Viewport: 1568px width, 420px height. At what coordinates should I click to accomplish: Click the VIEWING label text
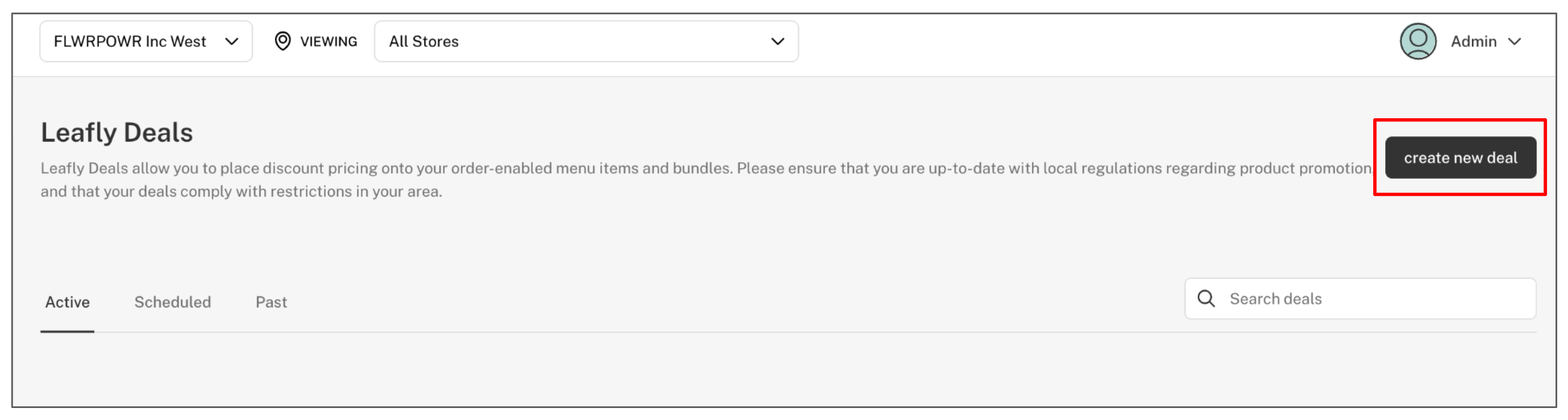(x=328, y=41)
